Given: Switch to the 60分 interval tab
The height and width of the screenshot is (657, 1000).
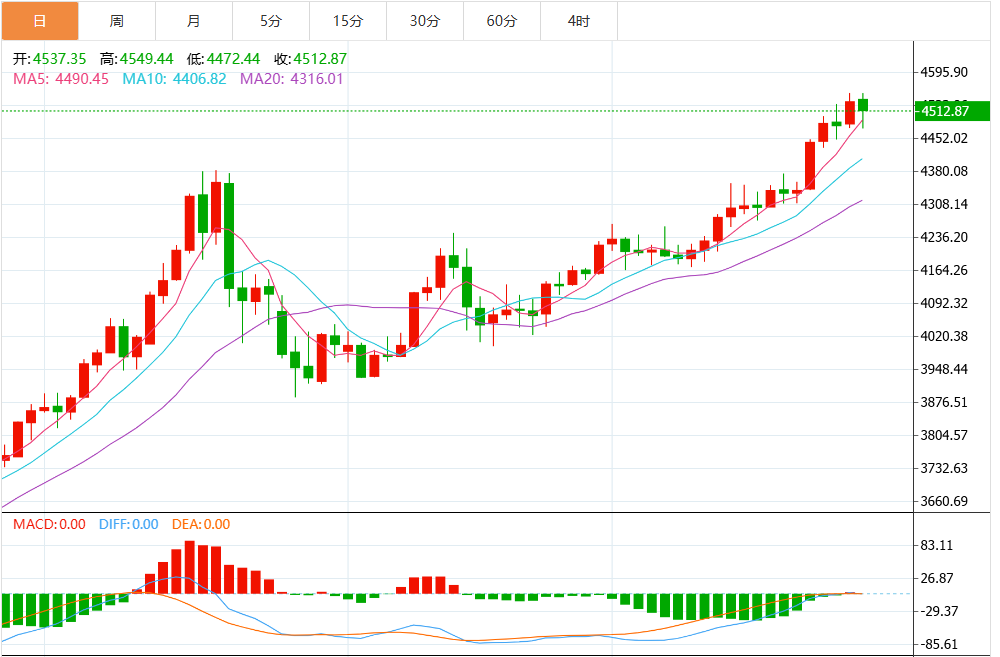Looking at the screenshot, I should tap(502, 20).
